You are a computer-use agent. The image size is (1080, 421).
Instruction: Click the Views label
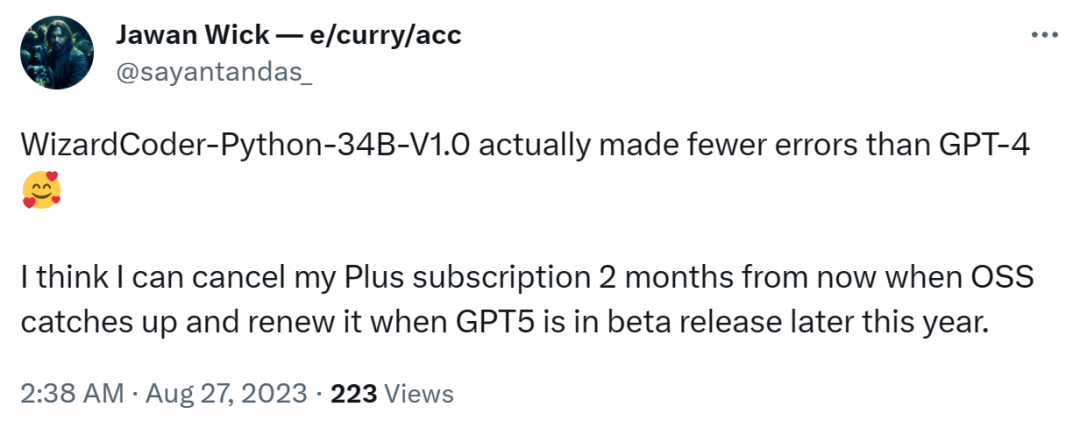(418, 394)
